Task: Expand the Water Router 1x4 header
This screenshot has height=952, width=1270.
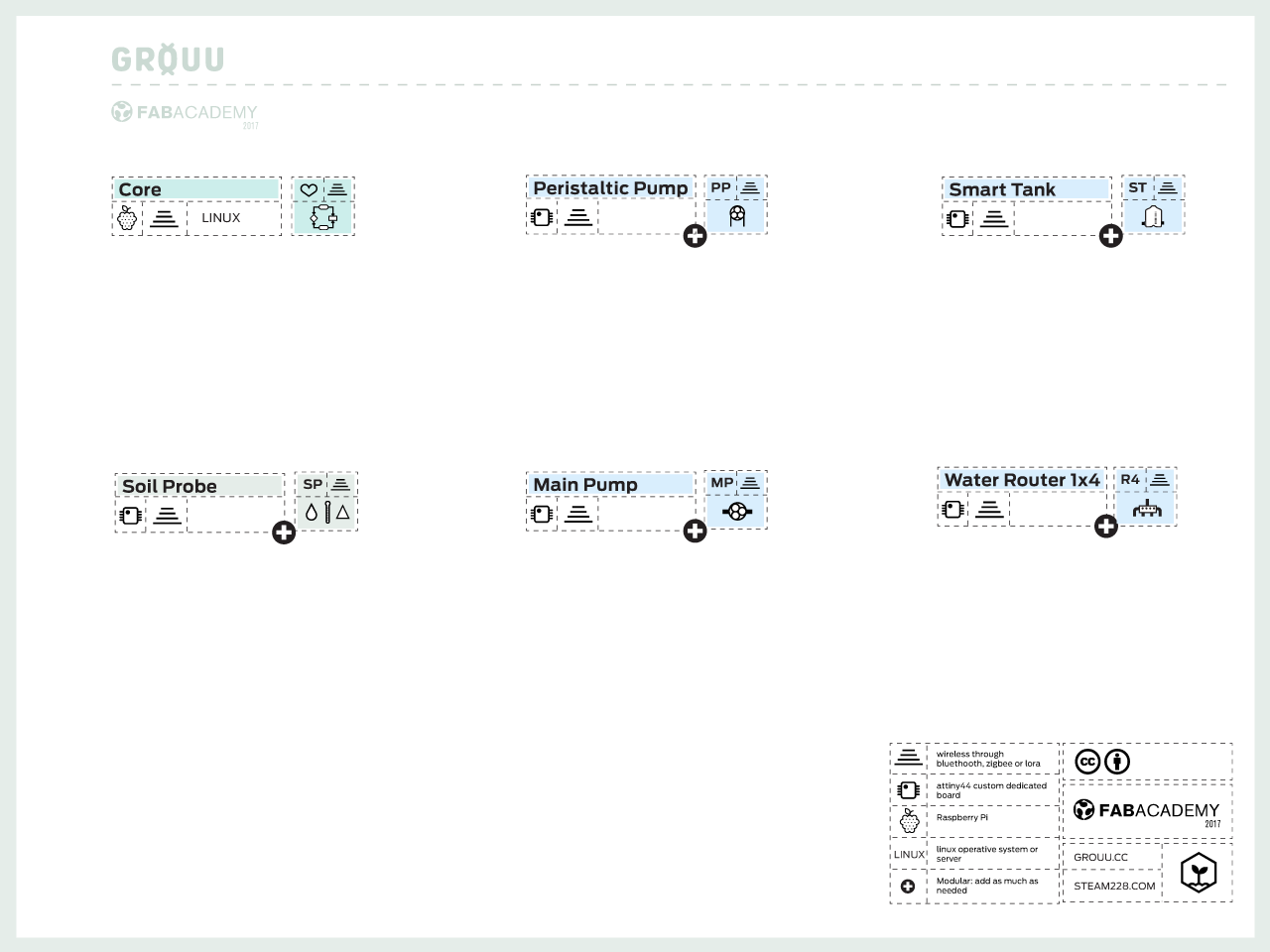Action: point(1022,479)
